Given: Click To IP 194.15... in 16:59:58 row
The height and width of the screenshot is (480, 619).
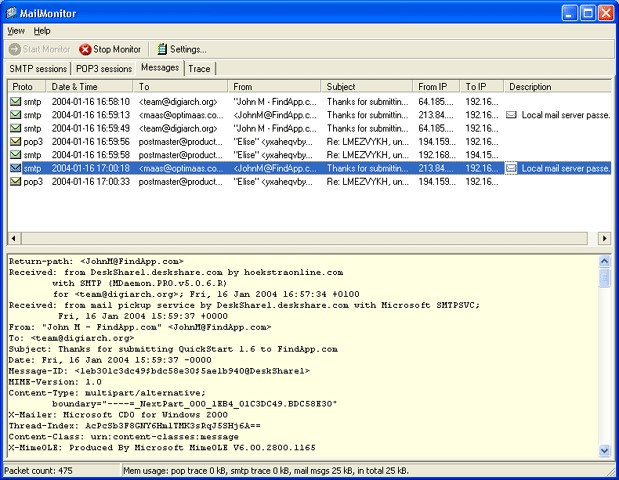Looking at the screenshot, I should 482,155.
